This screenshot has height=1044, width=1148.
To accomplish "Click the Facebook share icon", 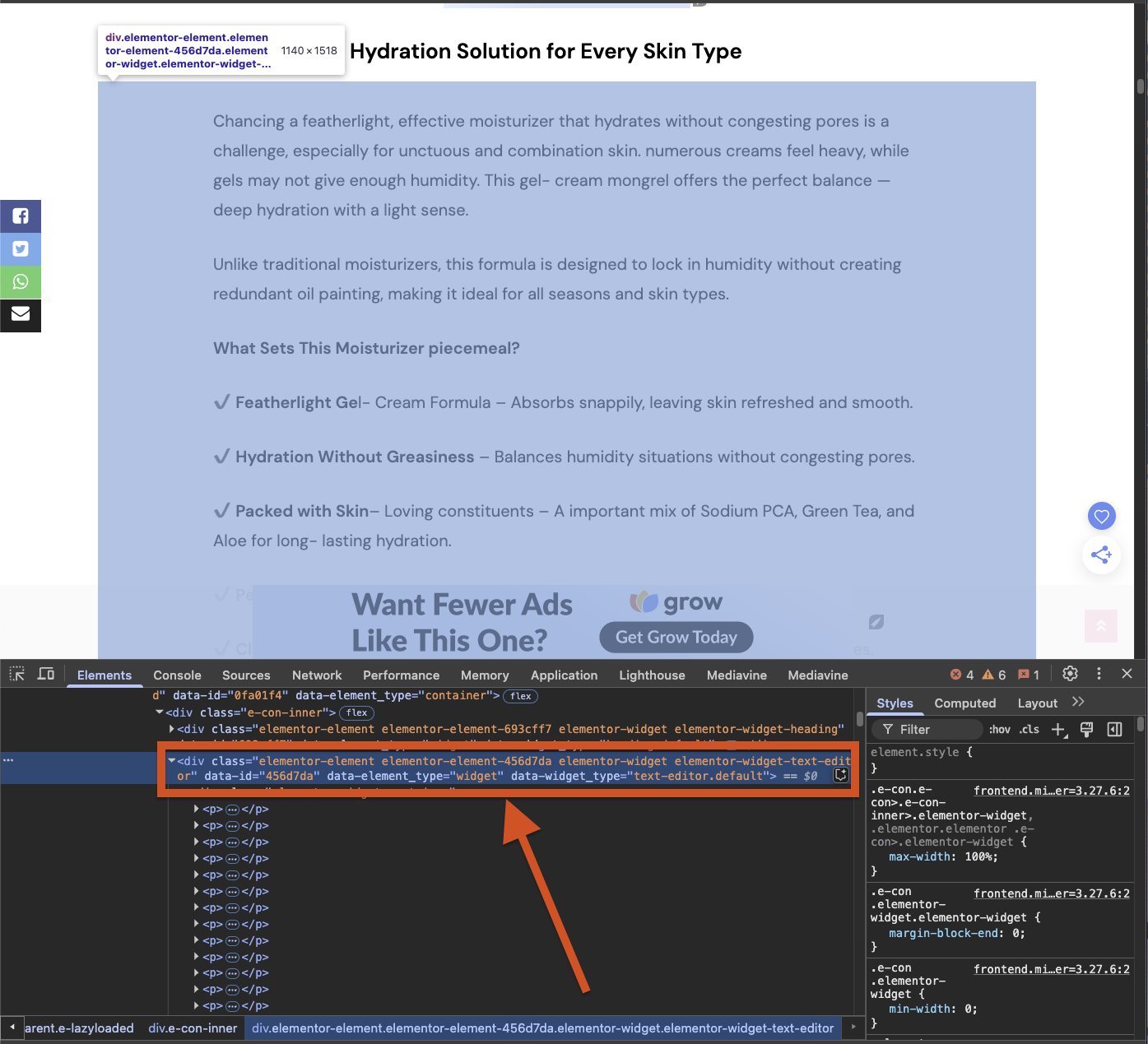I will 21,216.
